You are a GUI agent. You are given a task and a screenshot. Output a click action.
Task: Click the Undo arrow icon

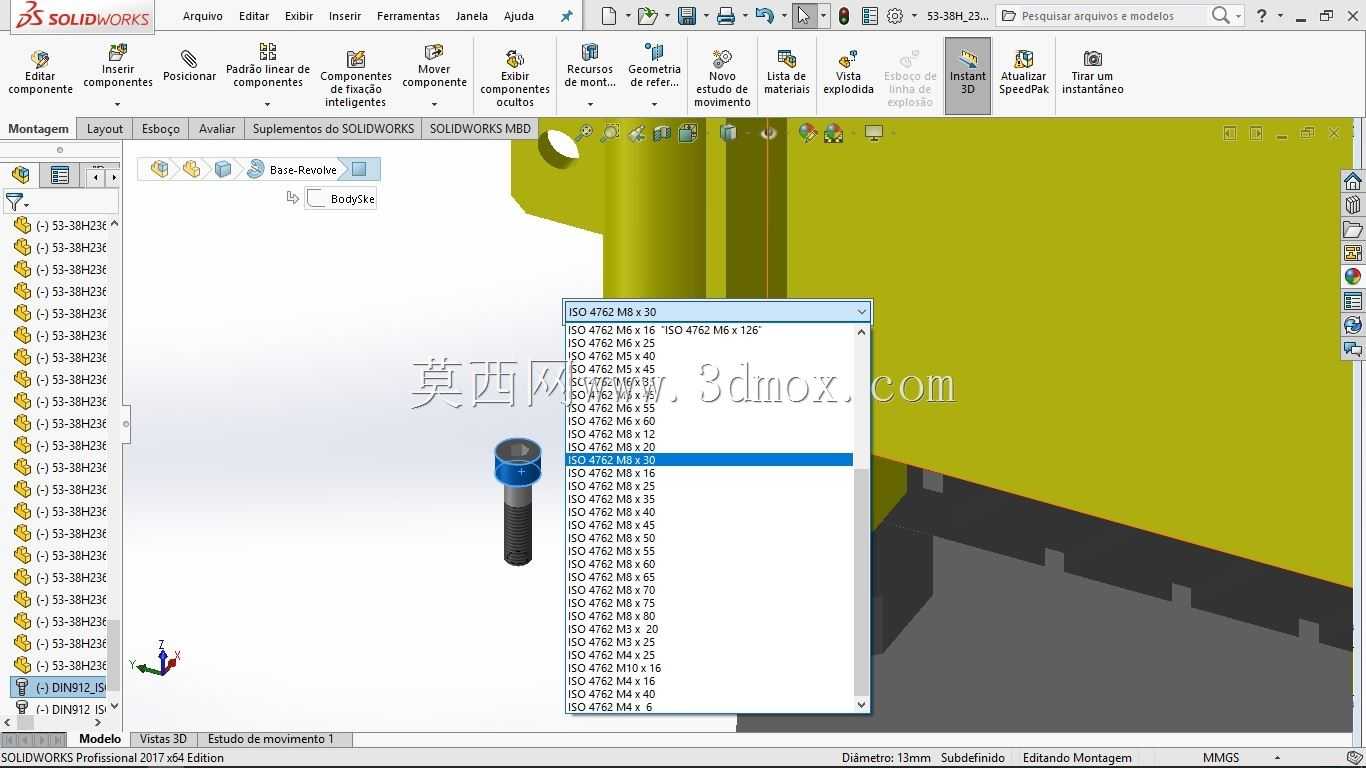(765, 16)
